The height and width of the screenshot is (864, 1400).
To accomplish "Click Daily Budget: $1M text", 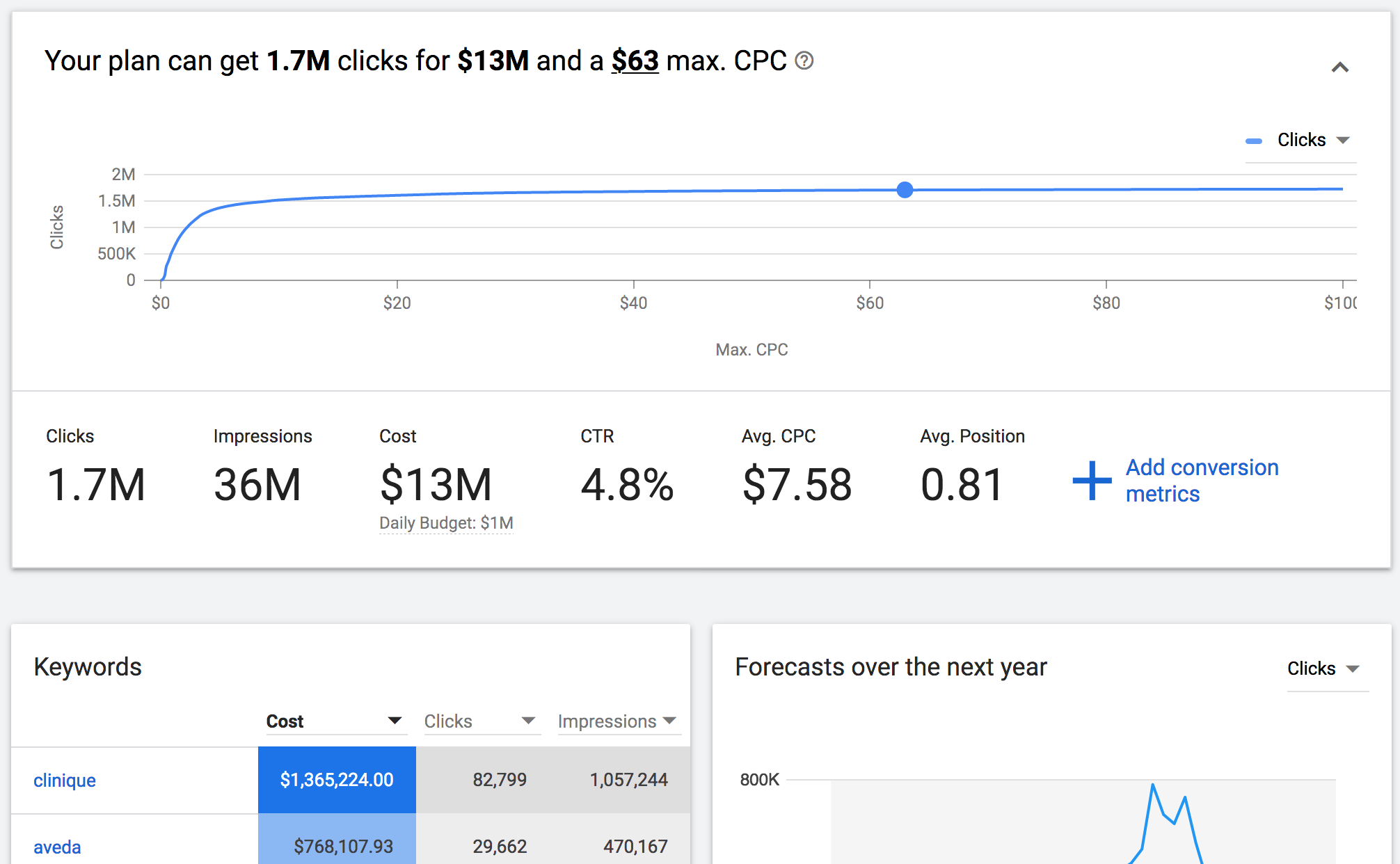I will [x=446, y=523].
